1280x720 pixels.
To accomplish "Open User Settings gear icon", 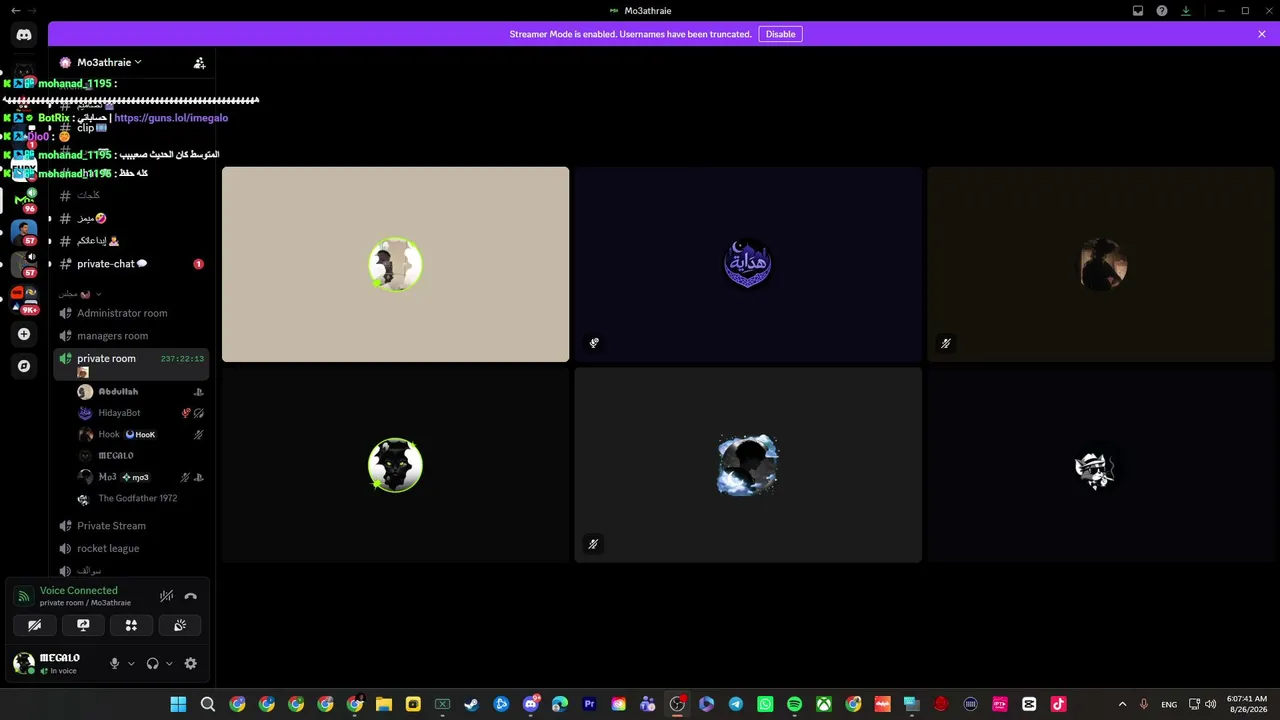I will (191, 663).
